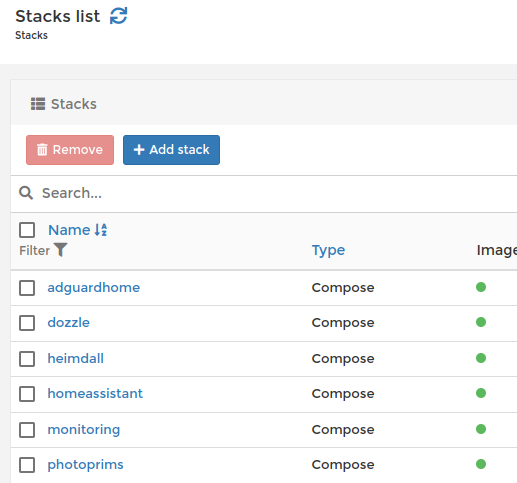Open the homeassistant stack

point(95,393)
